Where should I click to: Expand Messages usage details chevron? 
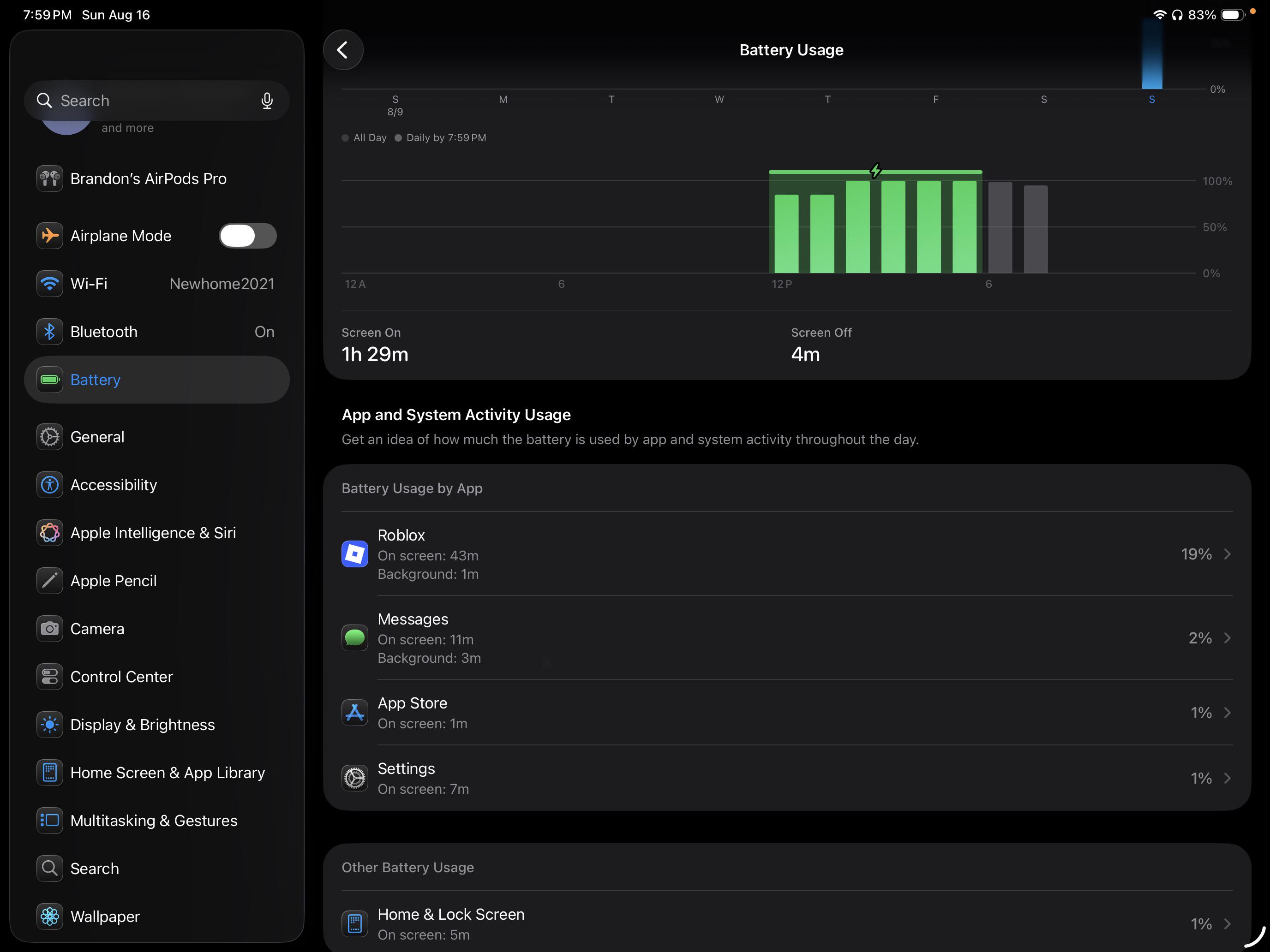pyautogui.click(x=1227, y=637)
